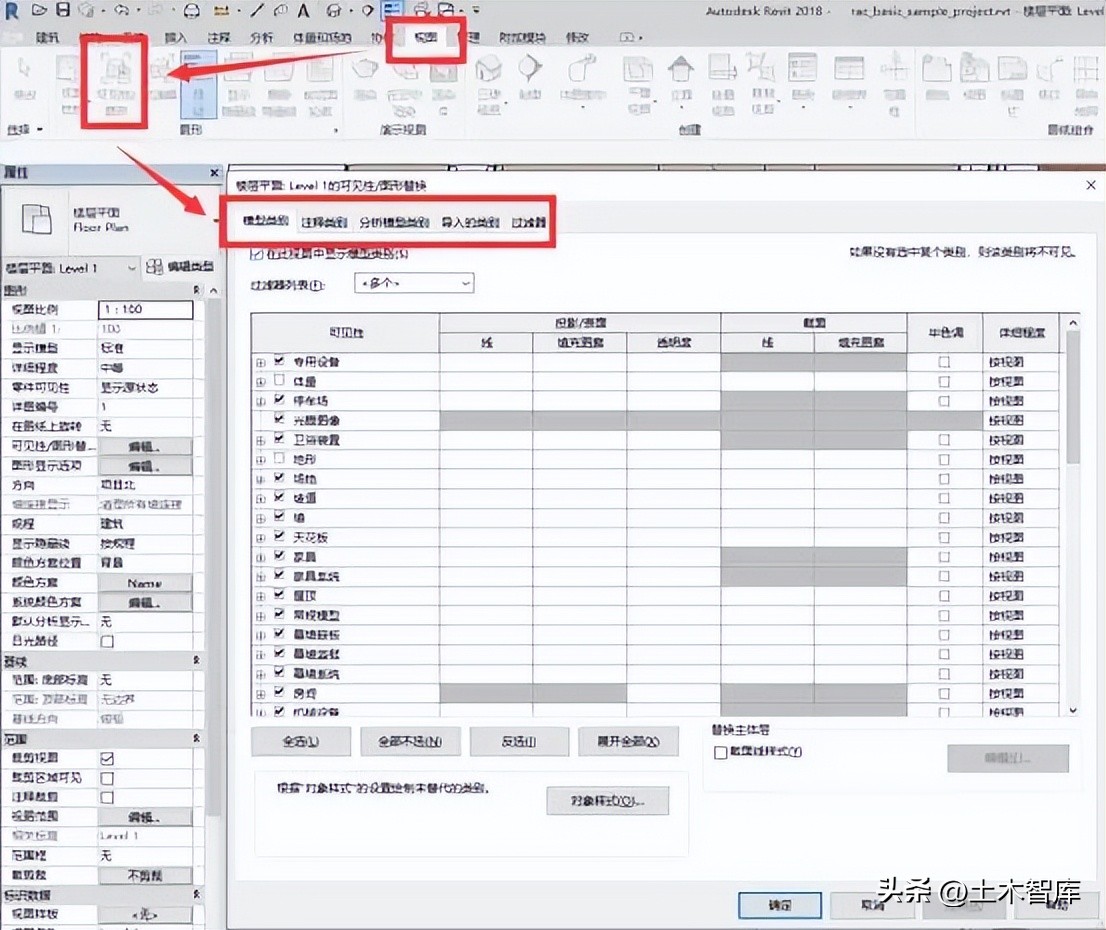Open the 过滤器列表 dropdown

[x=414, y=284]
